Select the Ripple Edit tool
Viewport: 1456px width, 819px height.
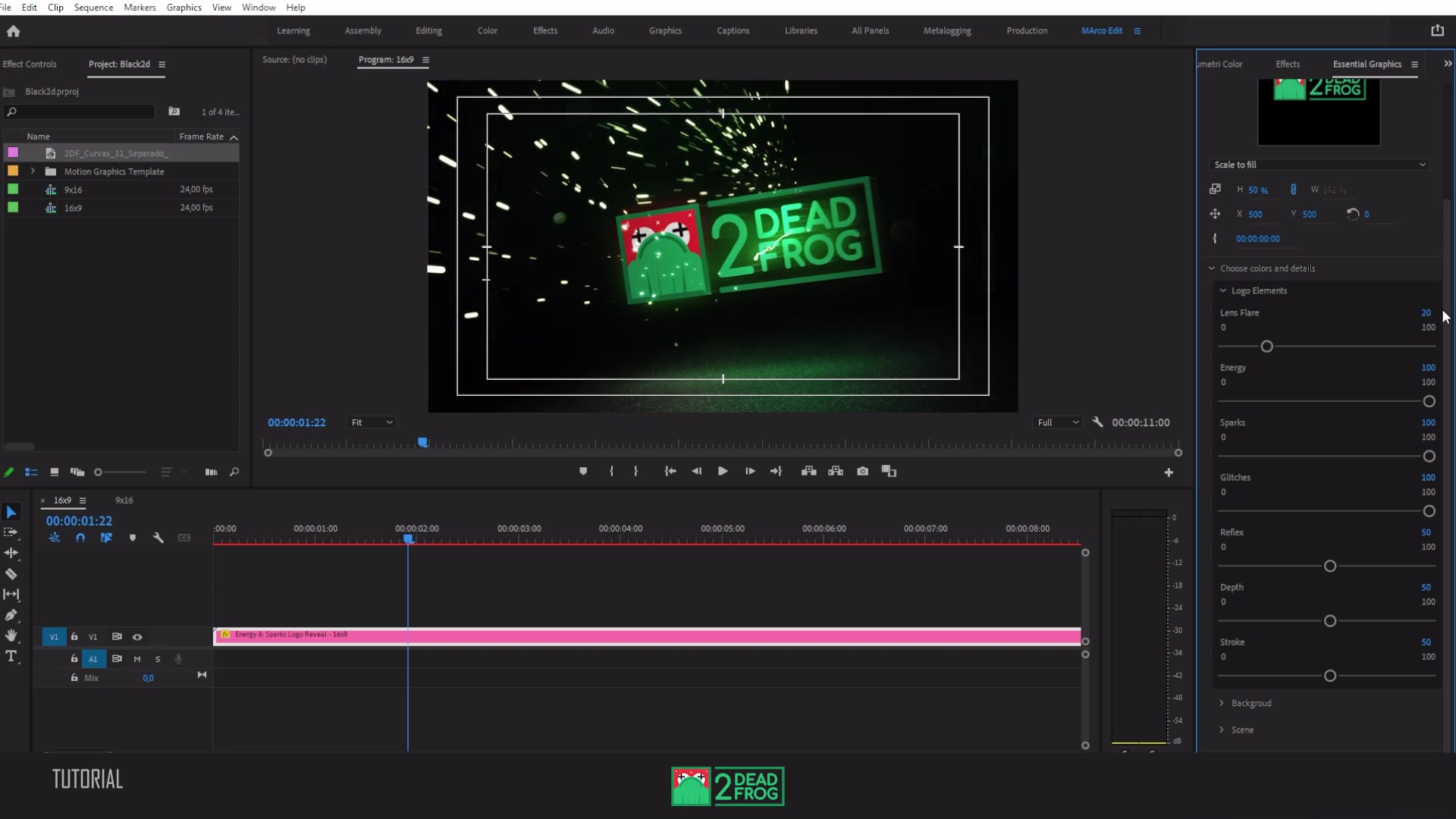(11, 553)
